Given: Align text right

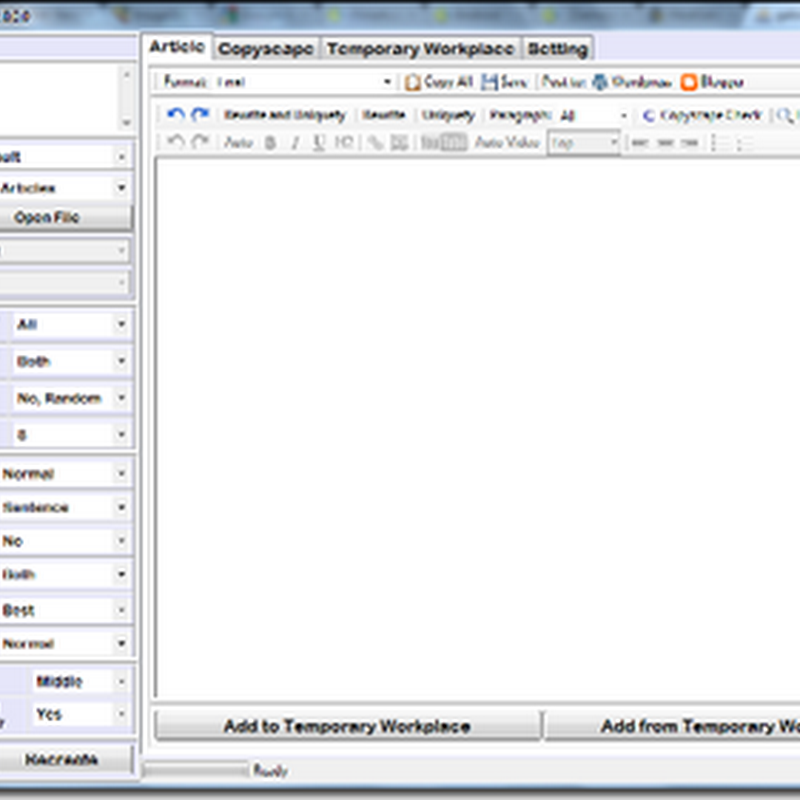Looking at the screenshot, I should [689, 143].
